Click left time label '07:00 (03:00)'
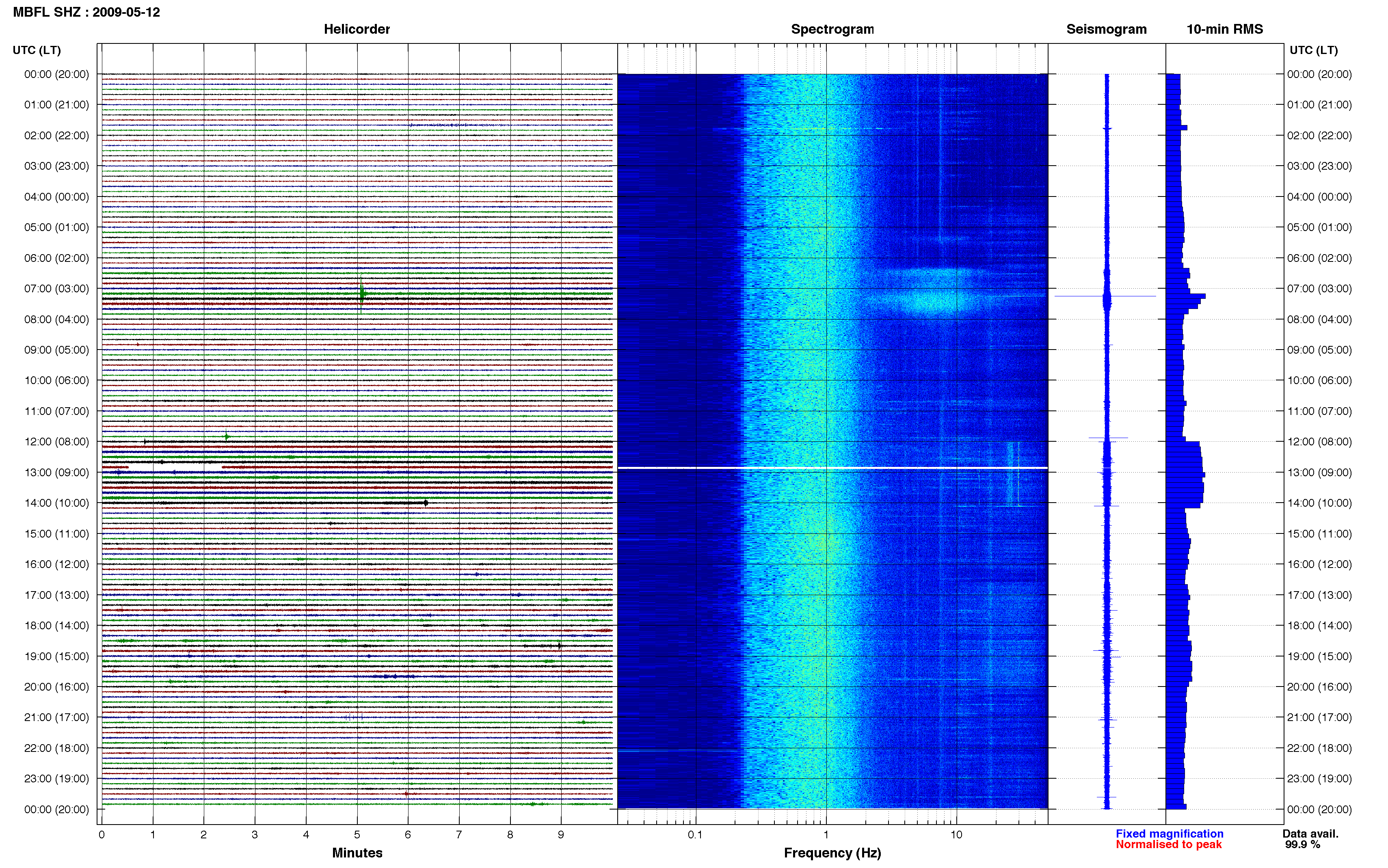This screenshot has height=868, width=1388. [x=56, y=288]
